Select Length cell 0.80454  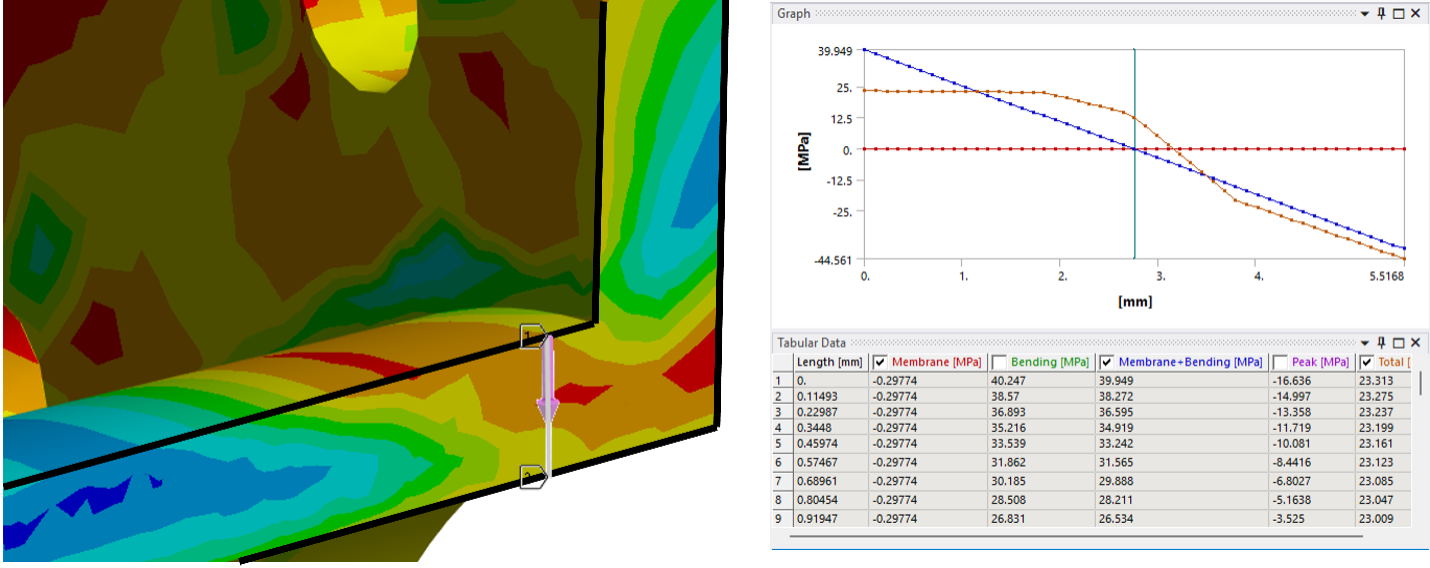pyautogui.click(x=829, y=500)
